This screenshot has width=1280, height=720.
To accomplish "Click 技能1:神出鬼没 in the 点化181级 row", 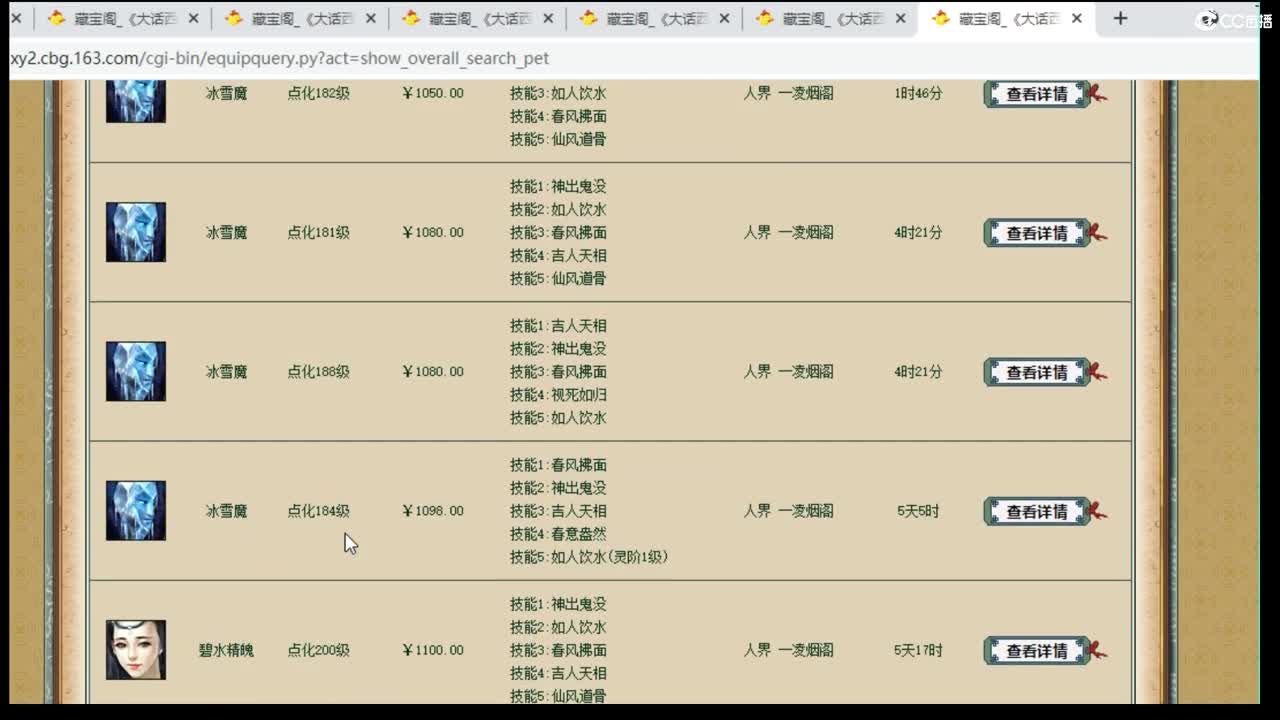I will (558, 186).
